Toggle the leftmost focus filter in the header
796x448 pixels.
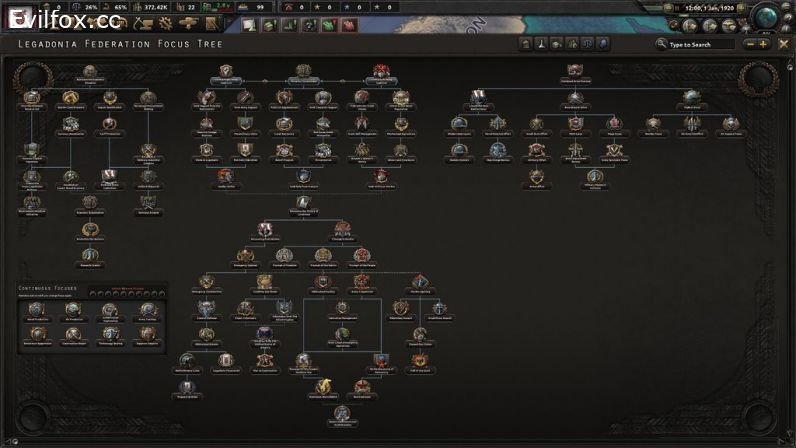point(525,44)
